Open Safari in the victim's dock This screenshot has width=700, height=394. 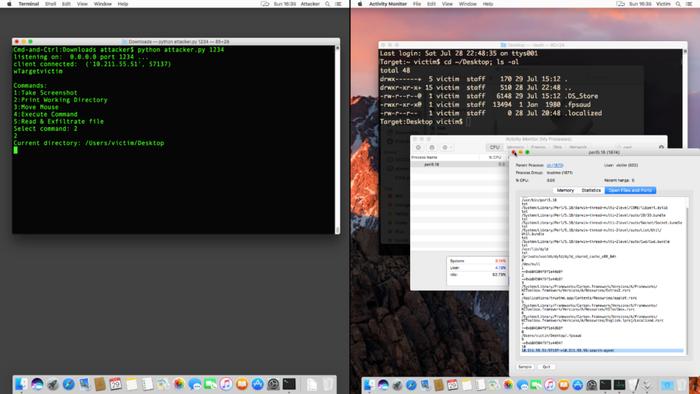pos(411,385)
